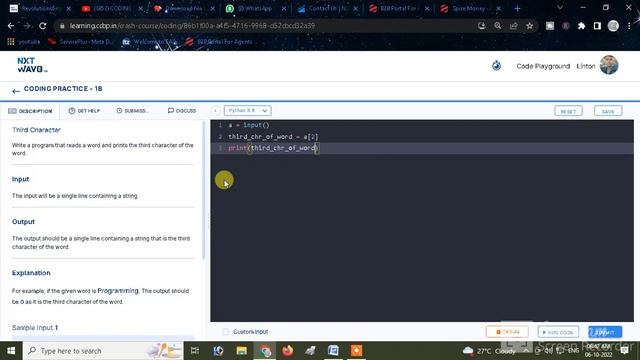The image size is (640, 360).
Task: Click the Linton username text
Action: pos(586,66)
